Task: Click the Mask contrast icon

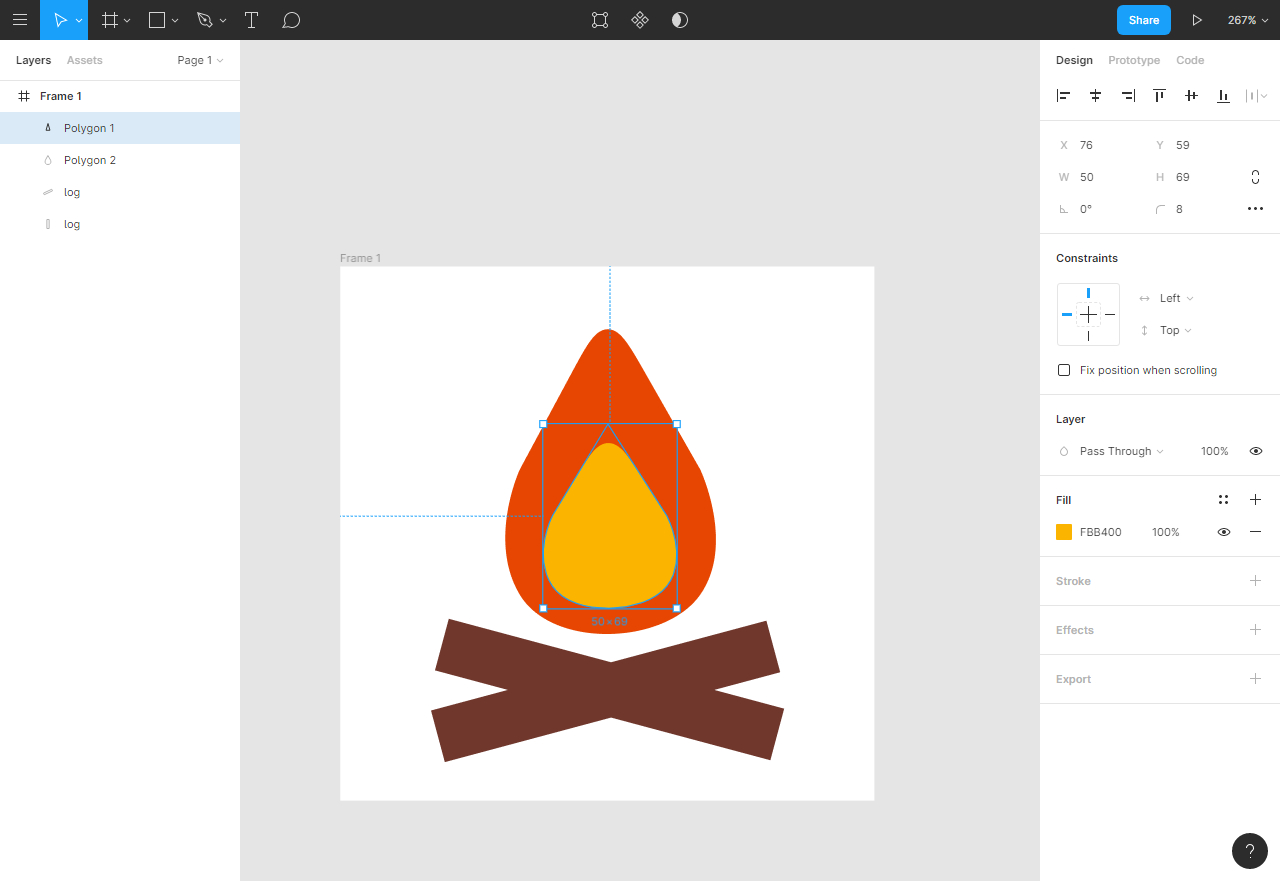Action: coord(680,20)
